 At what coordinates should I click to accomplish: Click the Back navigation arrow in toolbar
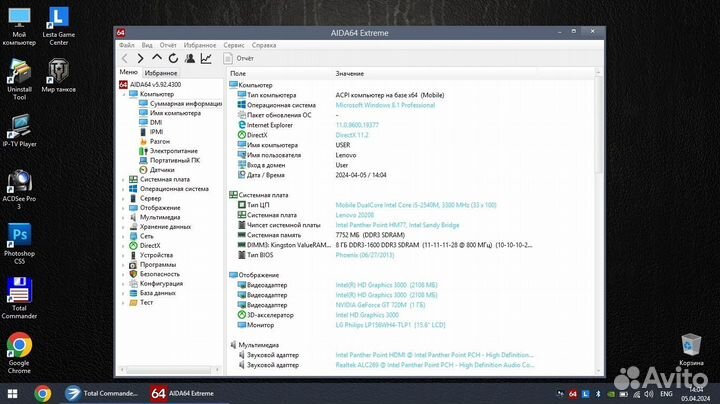pyautogui.click(x=126, y=58)
